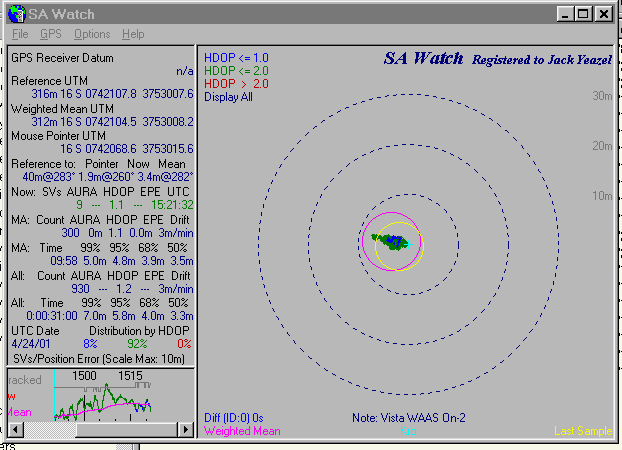This screenshot has width=622, height=450.
Task: Click the cyan Kro legend label
Action: coord(408,431)
